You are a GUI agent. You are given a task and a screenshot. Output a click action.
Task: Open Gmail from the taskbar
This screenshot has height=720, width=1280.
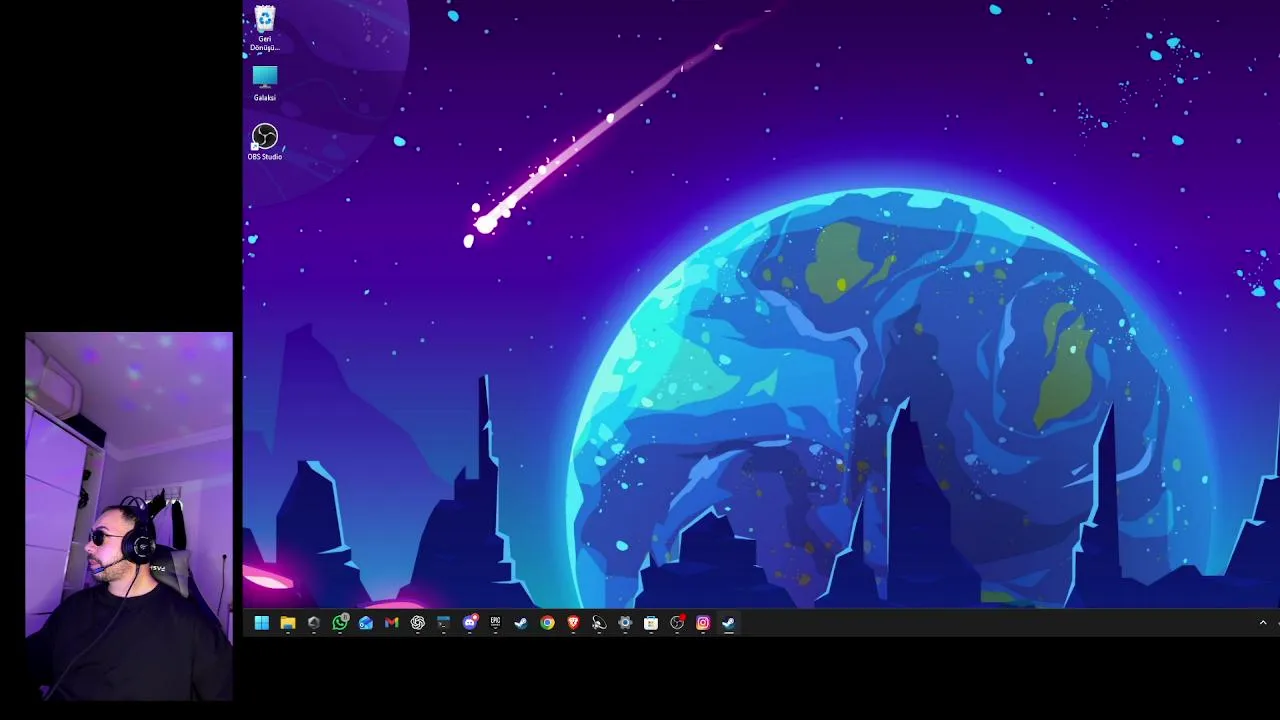392,623
